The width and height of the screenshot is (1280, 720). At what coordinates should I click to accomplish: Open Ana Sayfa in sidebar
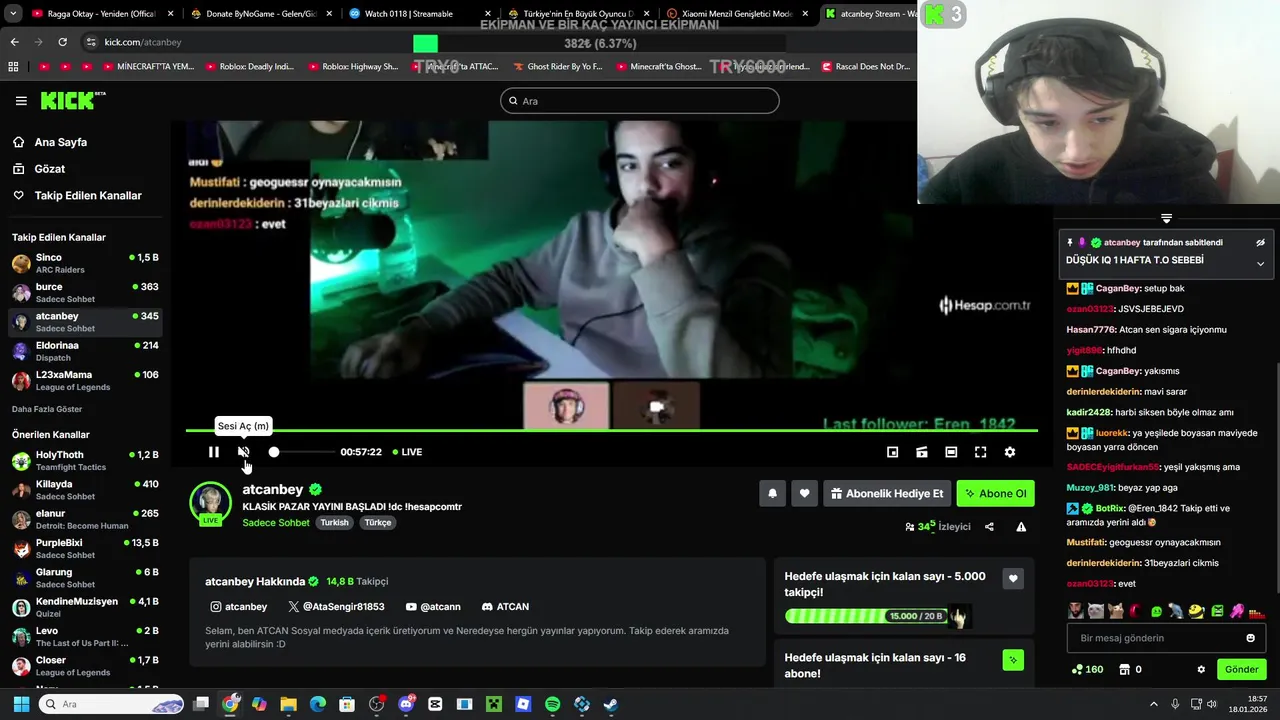(x=50, y=142)
